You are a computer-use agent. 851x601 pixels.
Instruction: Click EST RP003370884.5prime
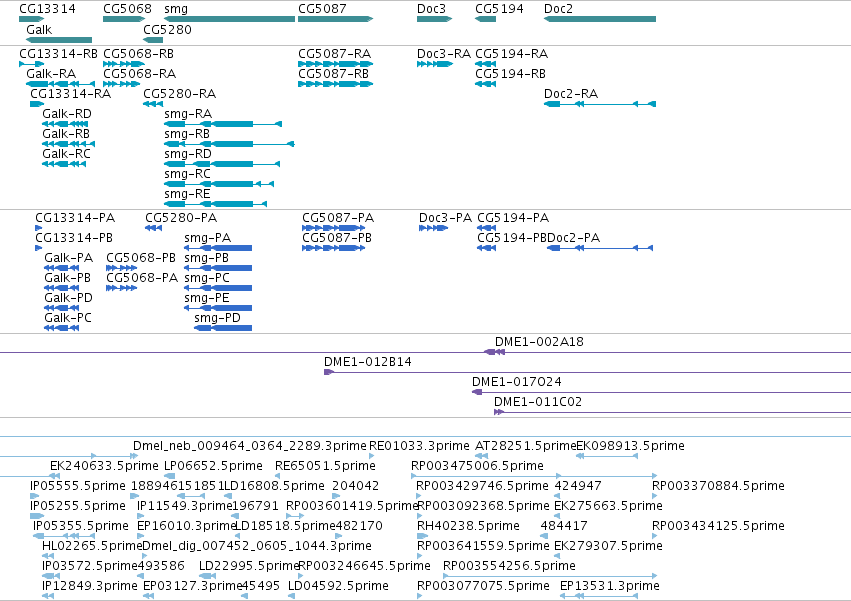718,486
